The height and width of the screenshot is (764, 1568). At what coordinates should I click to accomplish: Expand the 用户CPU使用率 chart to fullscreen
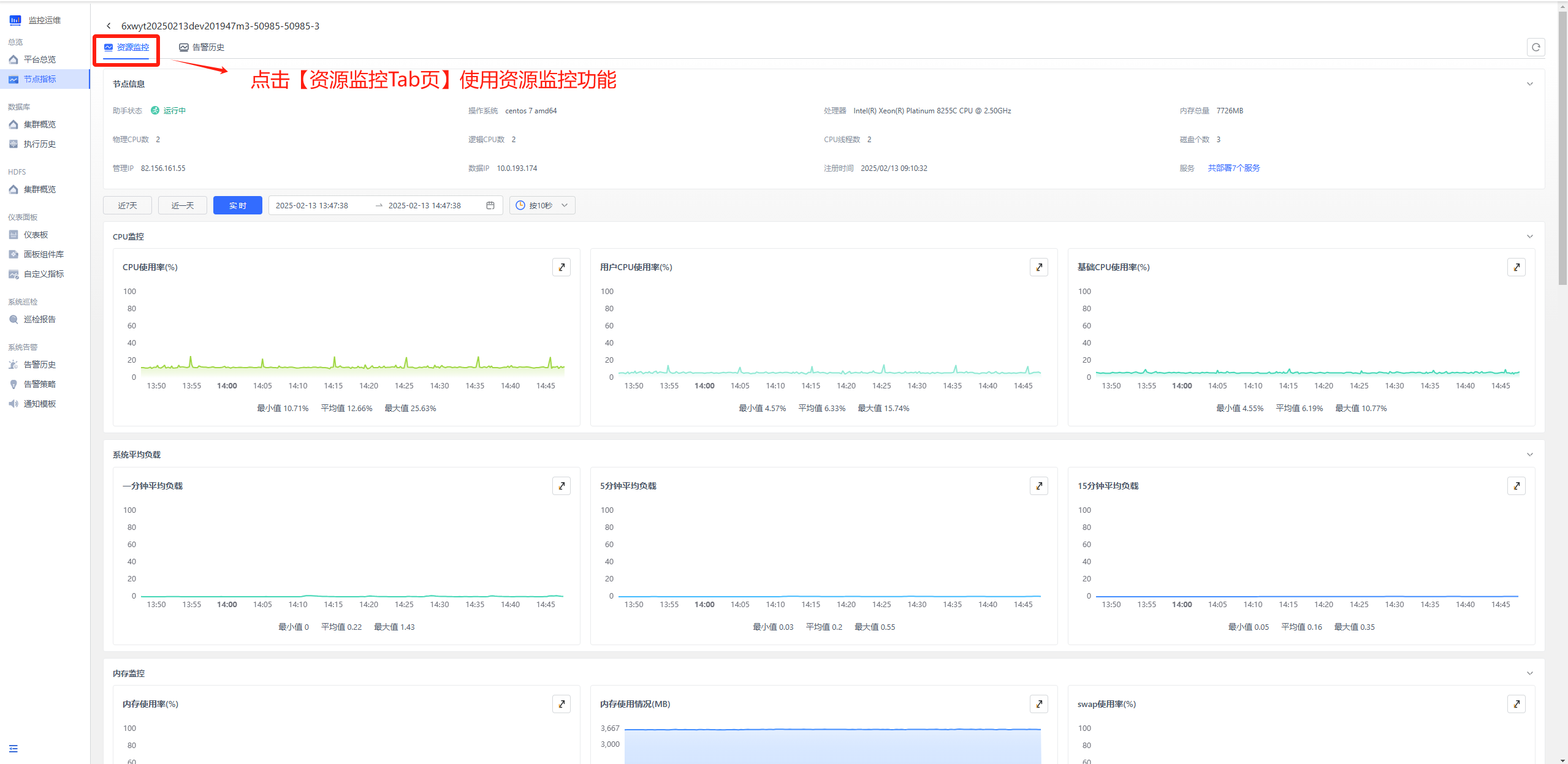[1039, 267]
